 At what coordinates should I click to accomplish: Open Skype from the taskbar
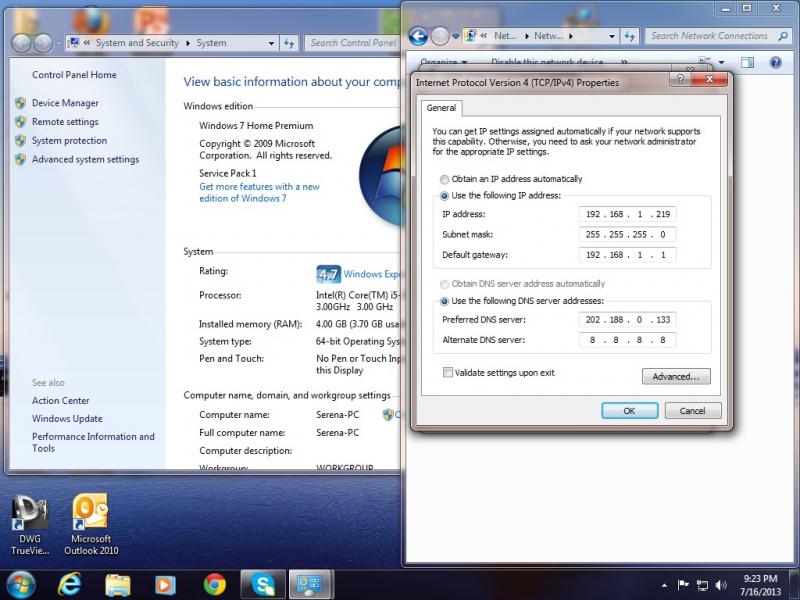pos(263,585)
